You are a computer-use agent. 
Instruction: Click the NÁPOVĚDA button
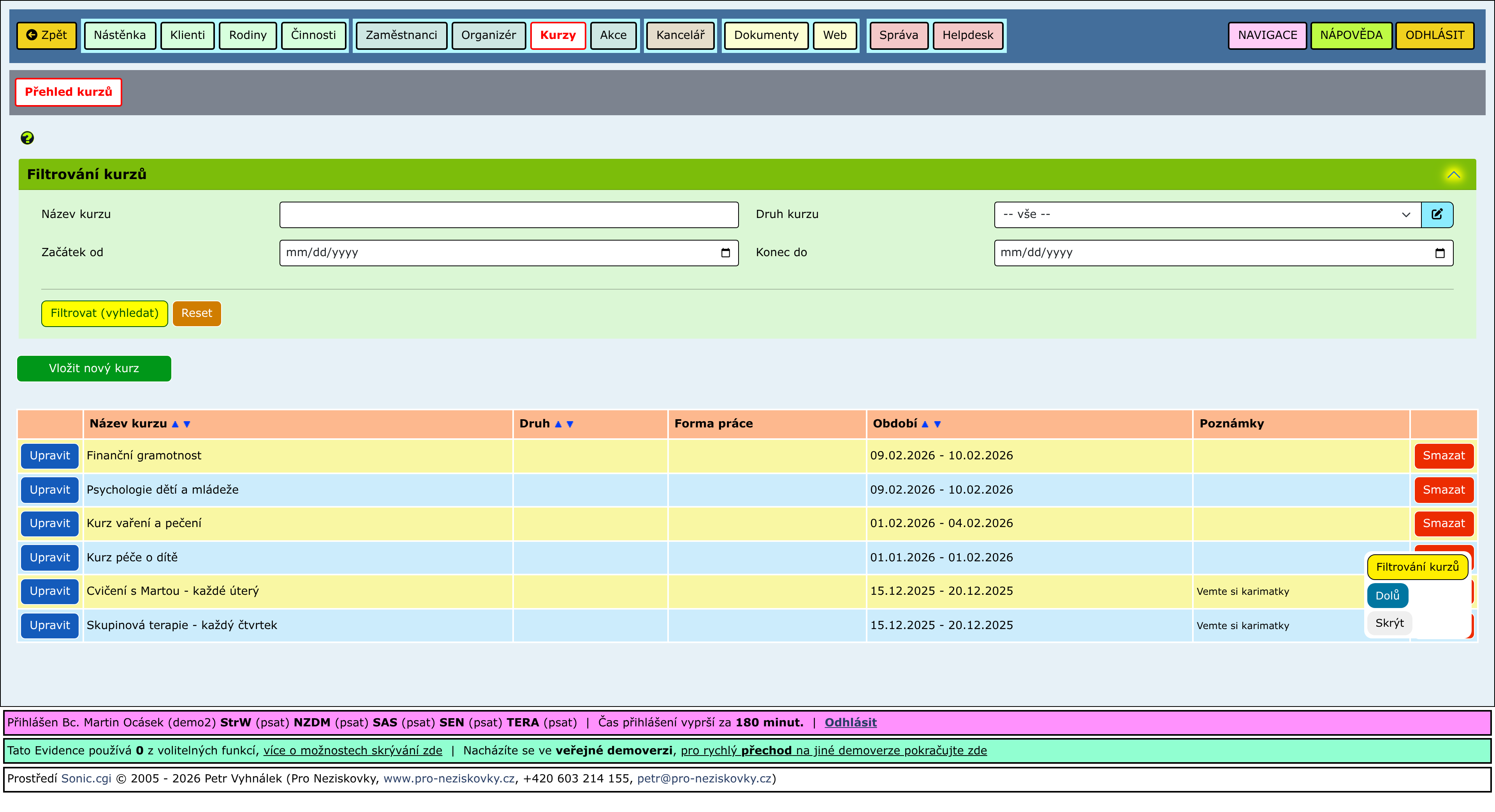(1351, 35)
